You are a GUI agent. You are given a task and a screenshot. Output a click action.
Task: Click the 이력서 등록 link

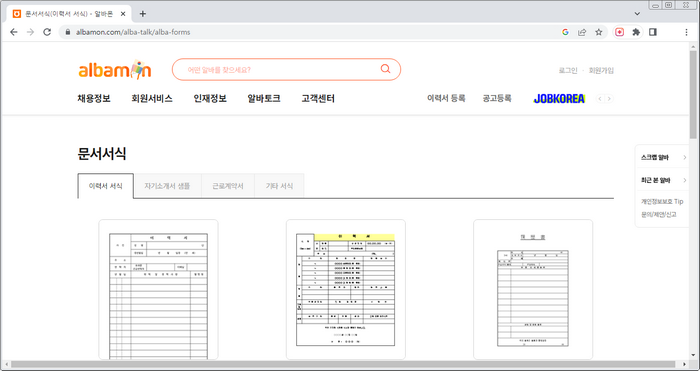pos(446,98)
